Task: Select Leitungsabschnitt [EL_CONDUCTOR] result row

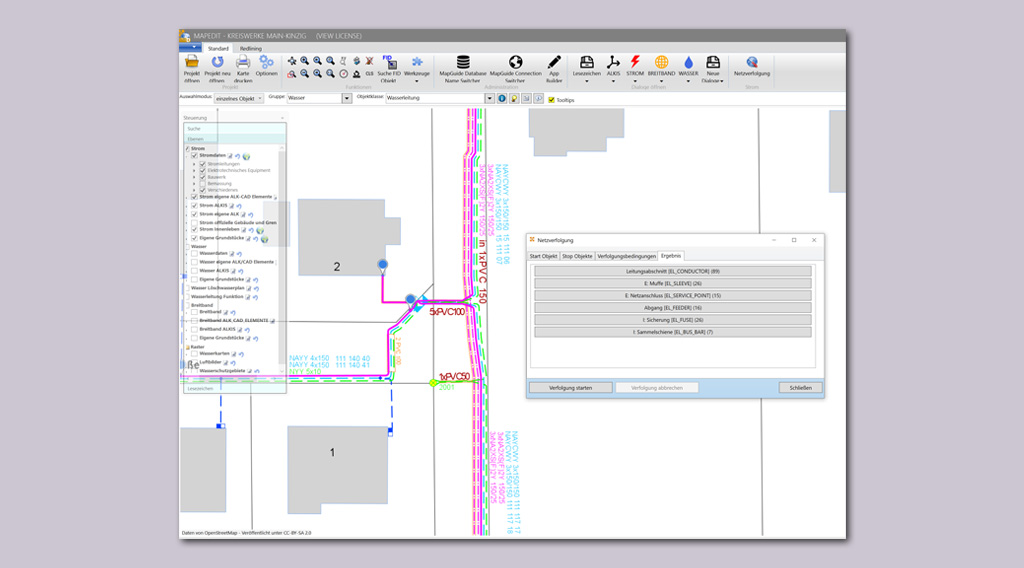Action: pyautogui.click(x=673, y=271)
